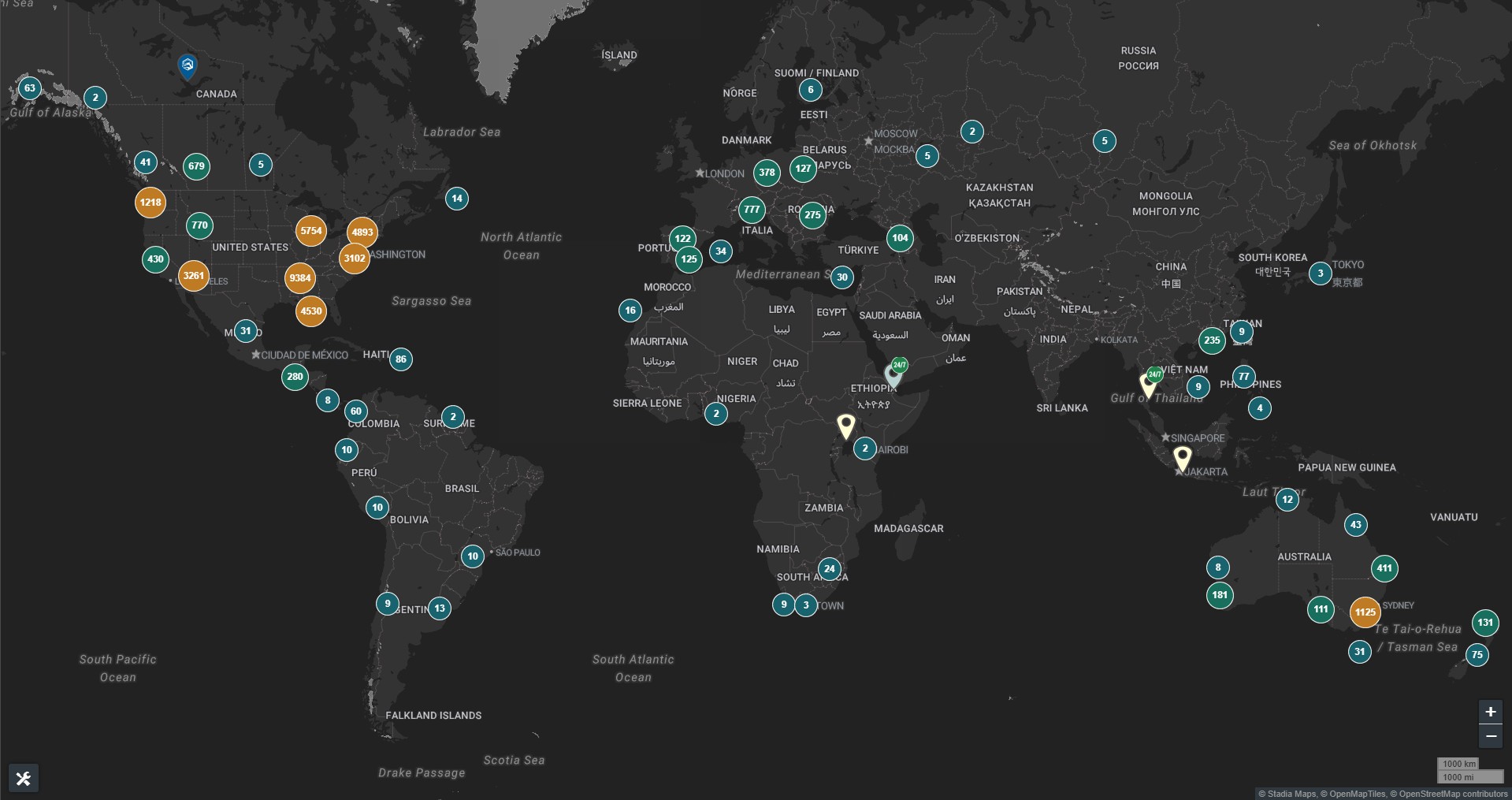Viewport: 1512px width, 800px height.
Task: Select the blue pin marker in Canada
Action: point(188,66)
